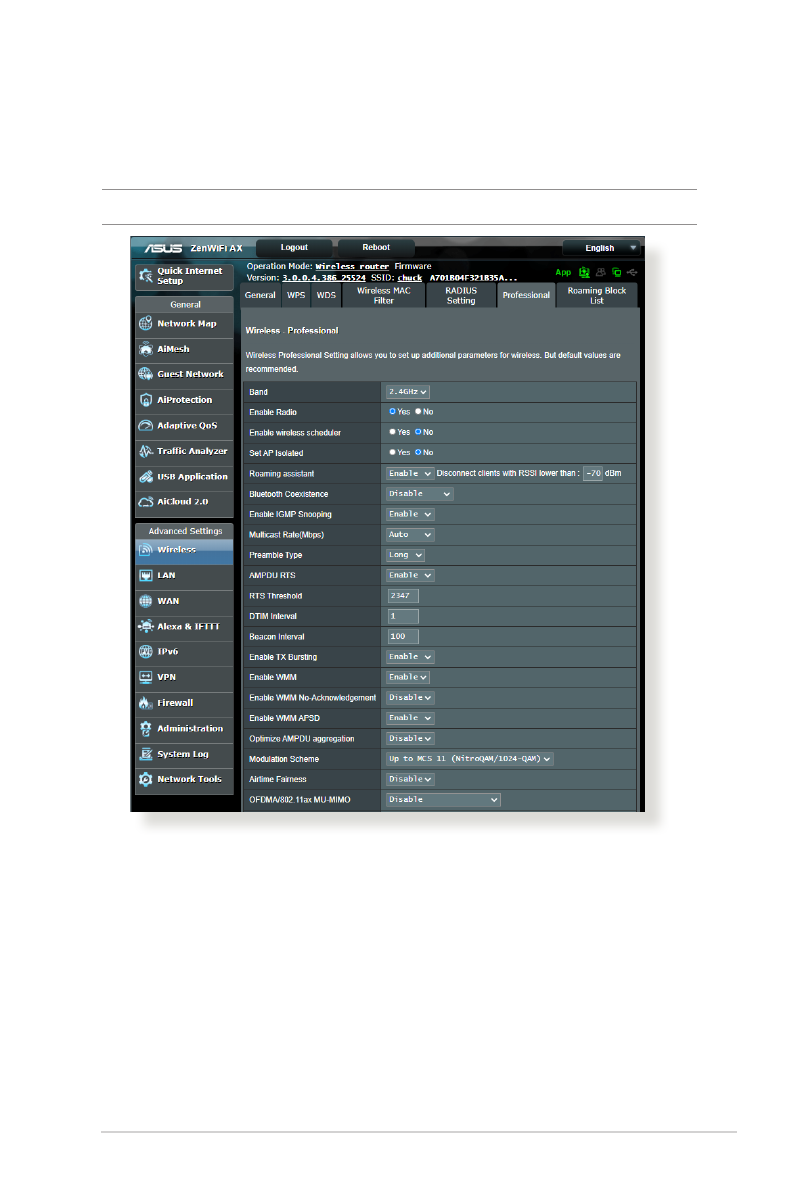Open AiMesh from sidebar icon
Viewport: 794px width, 1196px height.
tap(146, 349)
